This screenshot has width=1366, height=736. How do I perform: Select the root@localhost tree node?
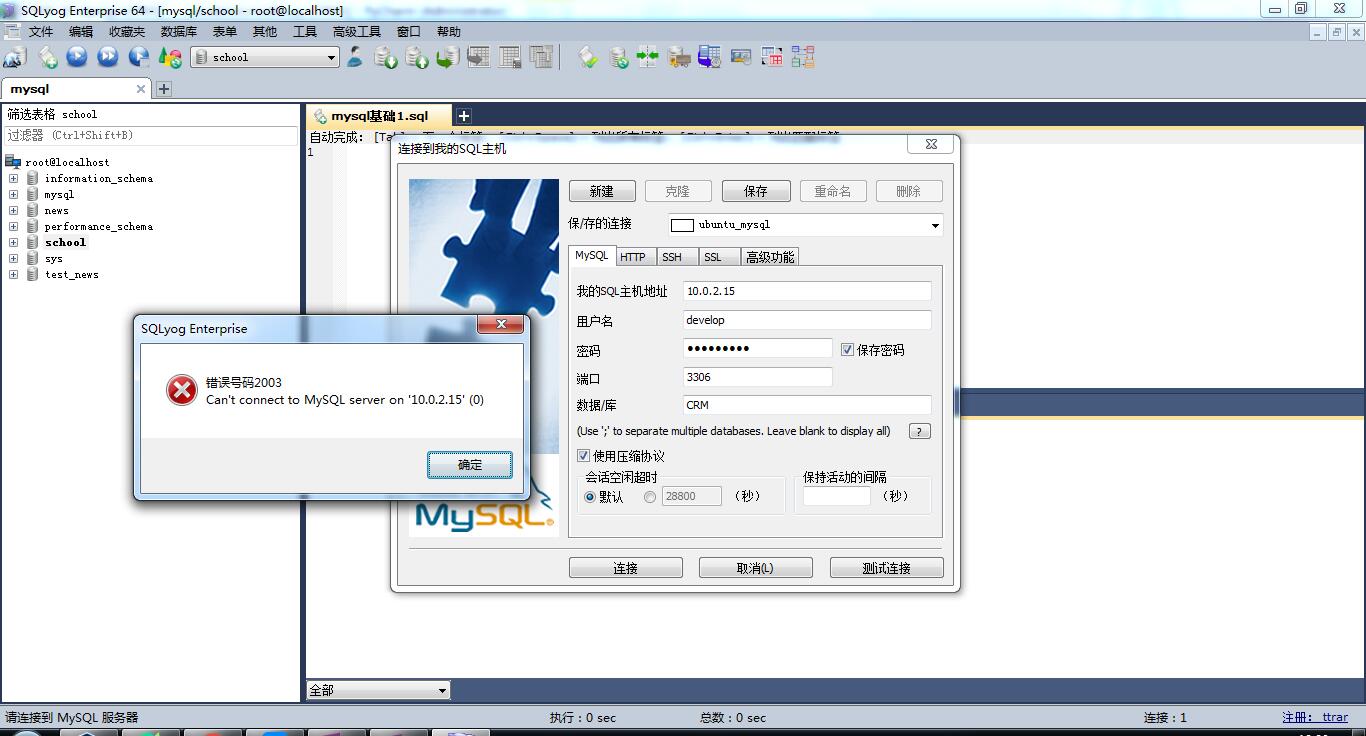point(67,162)
